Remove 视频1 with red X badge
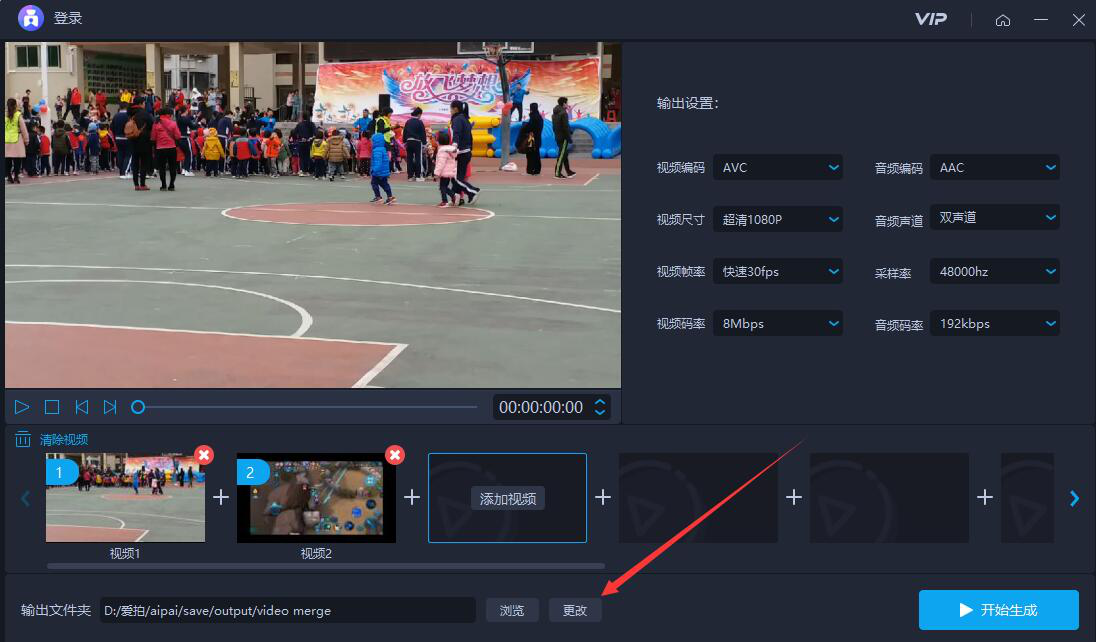The image size is (1096, 642). (x=203, y=455)
